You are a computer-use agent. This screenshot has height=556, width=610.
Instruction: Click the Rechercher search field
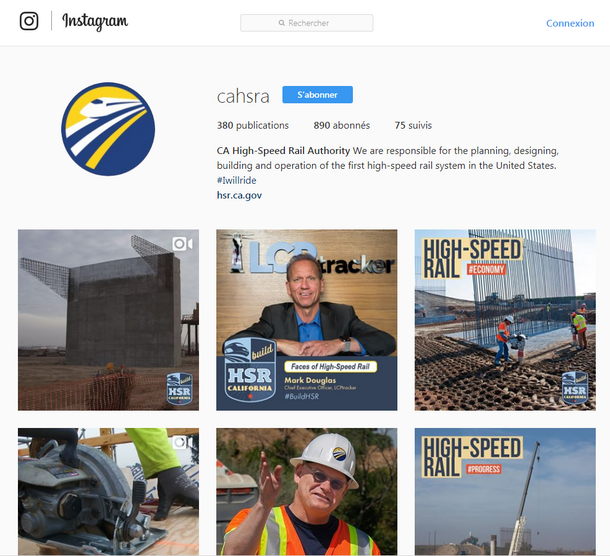(x=307, y=23)
